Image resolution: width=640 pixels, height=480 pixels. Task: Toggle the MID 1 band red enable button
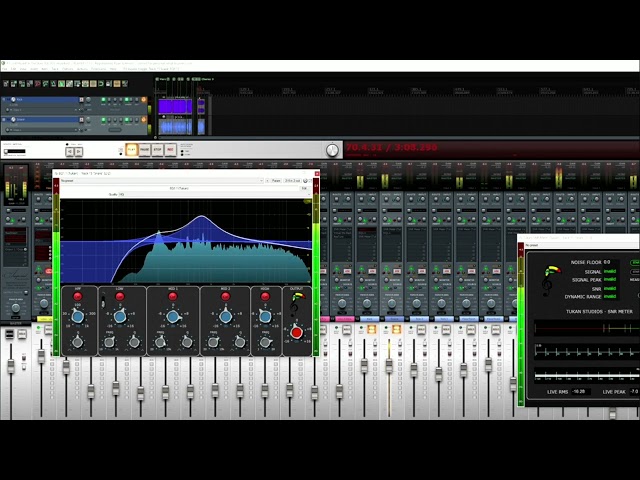[173, 296]
